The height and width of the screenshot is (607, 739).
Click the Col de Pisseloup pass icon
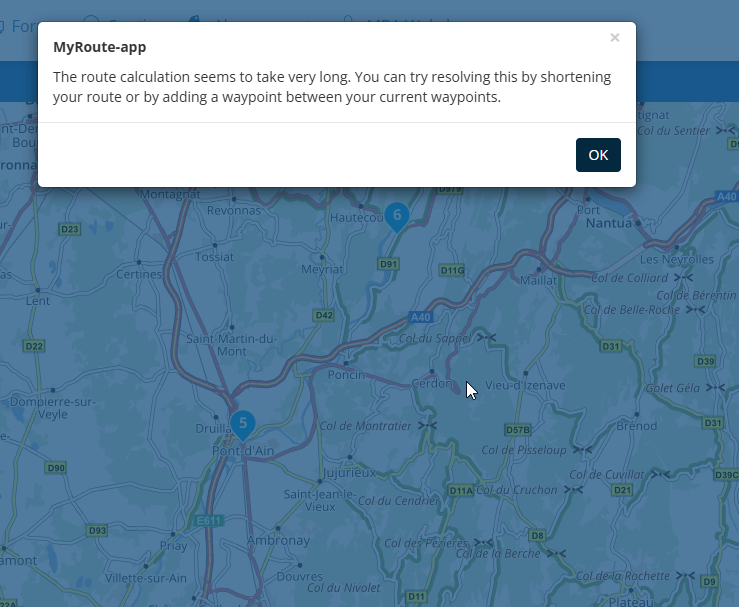click(583, 450)
